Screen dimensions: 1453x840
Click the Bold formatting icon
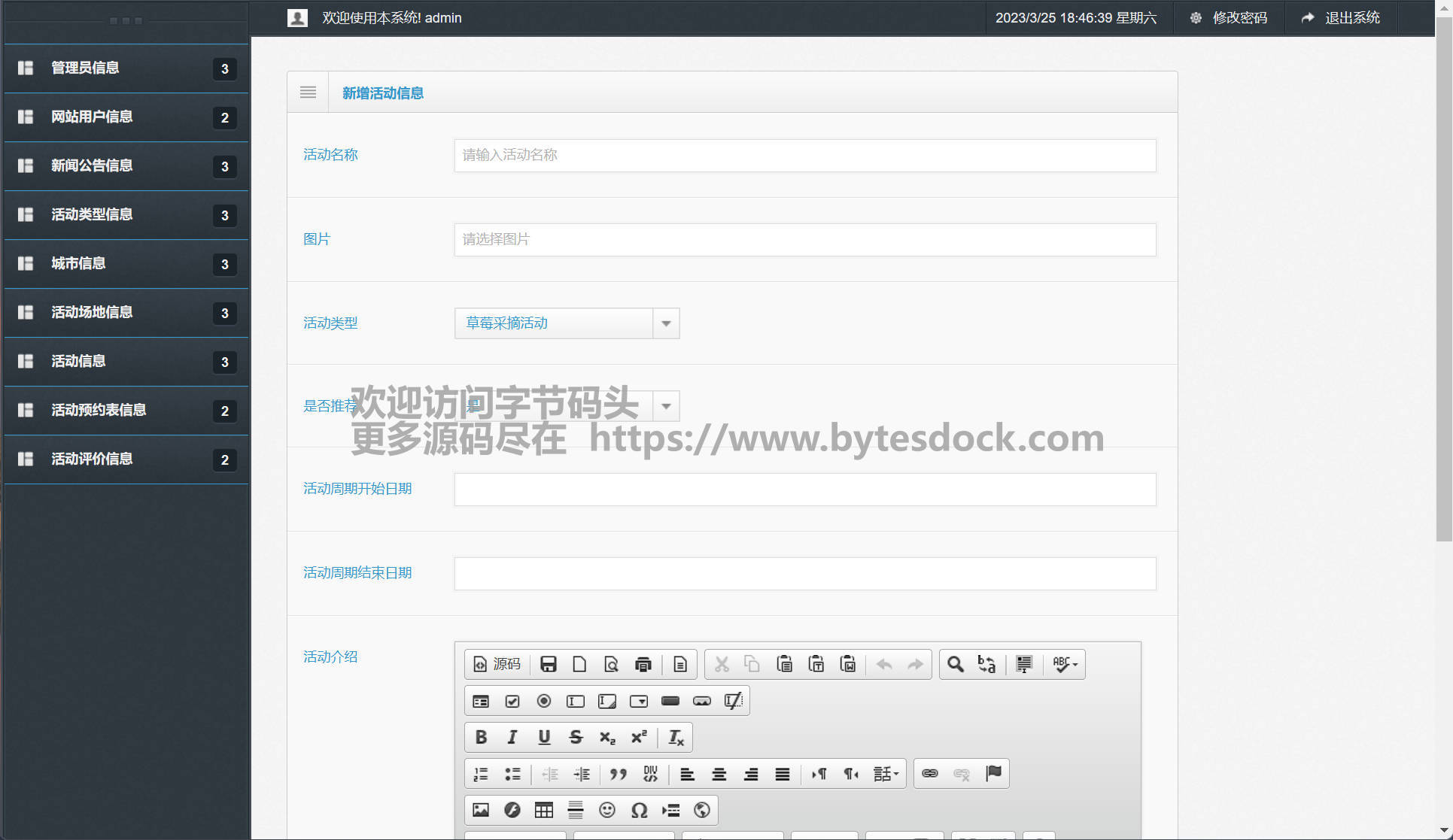481,737
